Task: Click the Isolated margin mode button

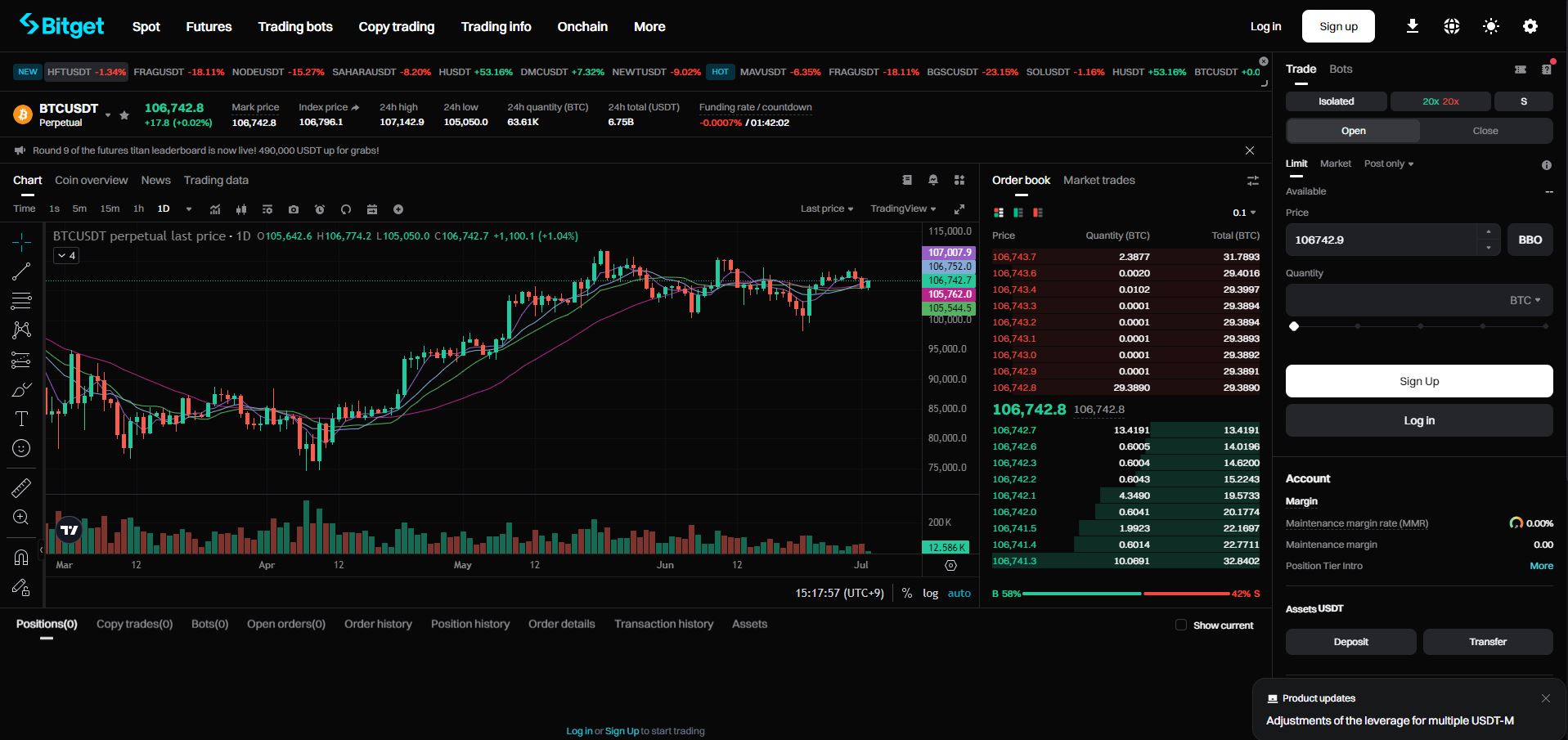Action: [1337, 101]
